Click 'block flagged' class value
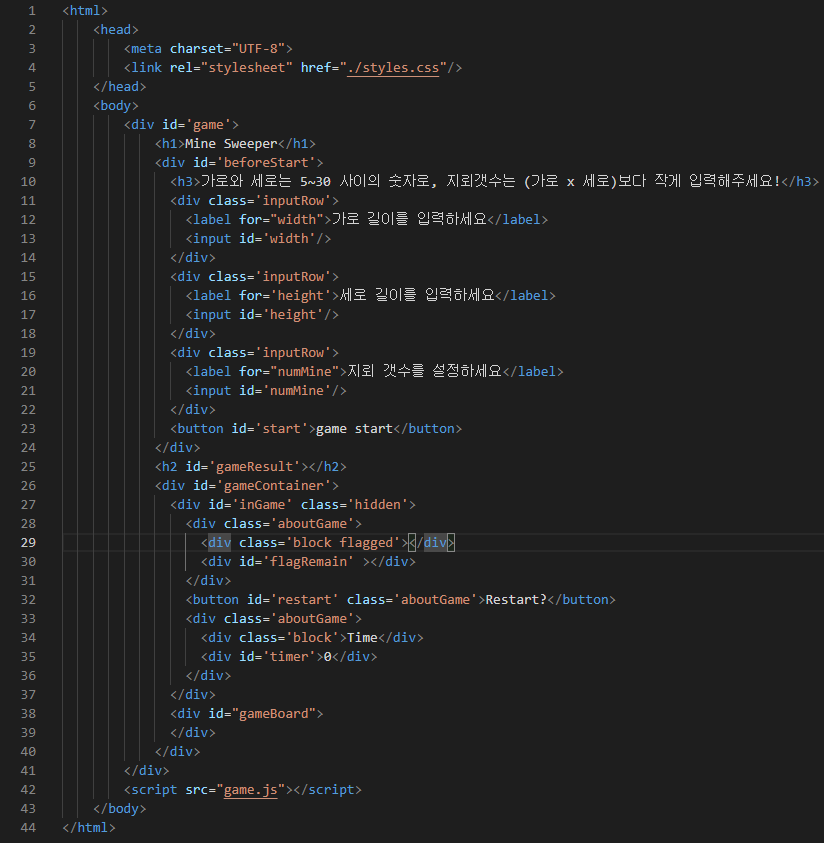824x843 pixels. click(x=343, y=542)
